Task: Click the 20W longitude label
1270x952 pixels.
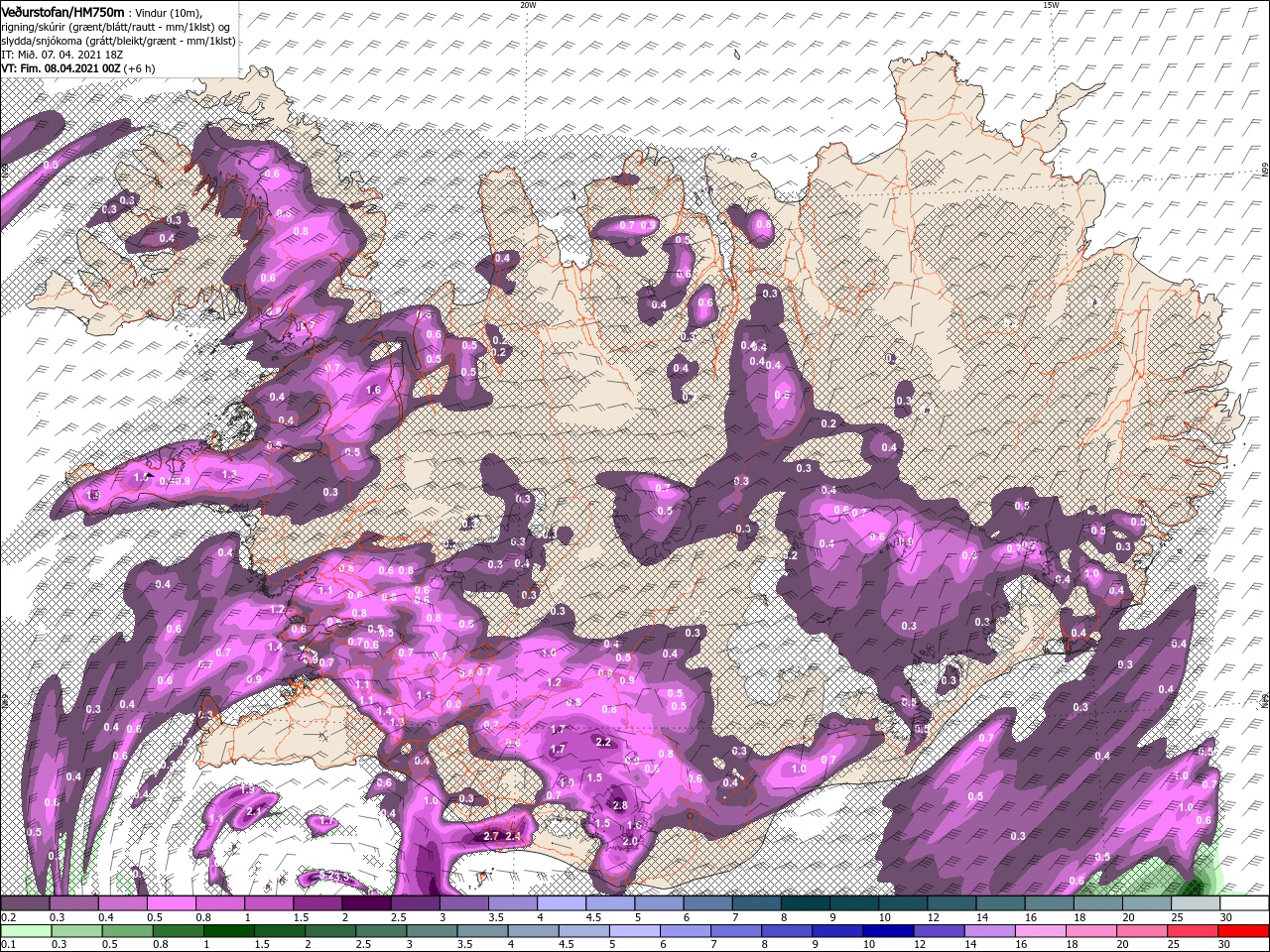Action: pos(528,5)
